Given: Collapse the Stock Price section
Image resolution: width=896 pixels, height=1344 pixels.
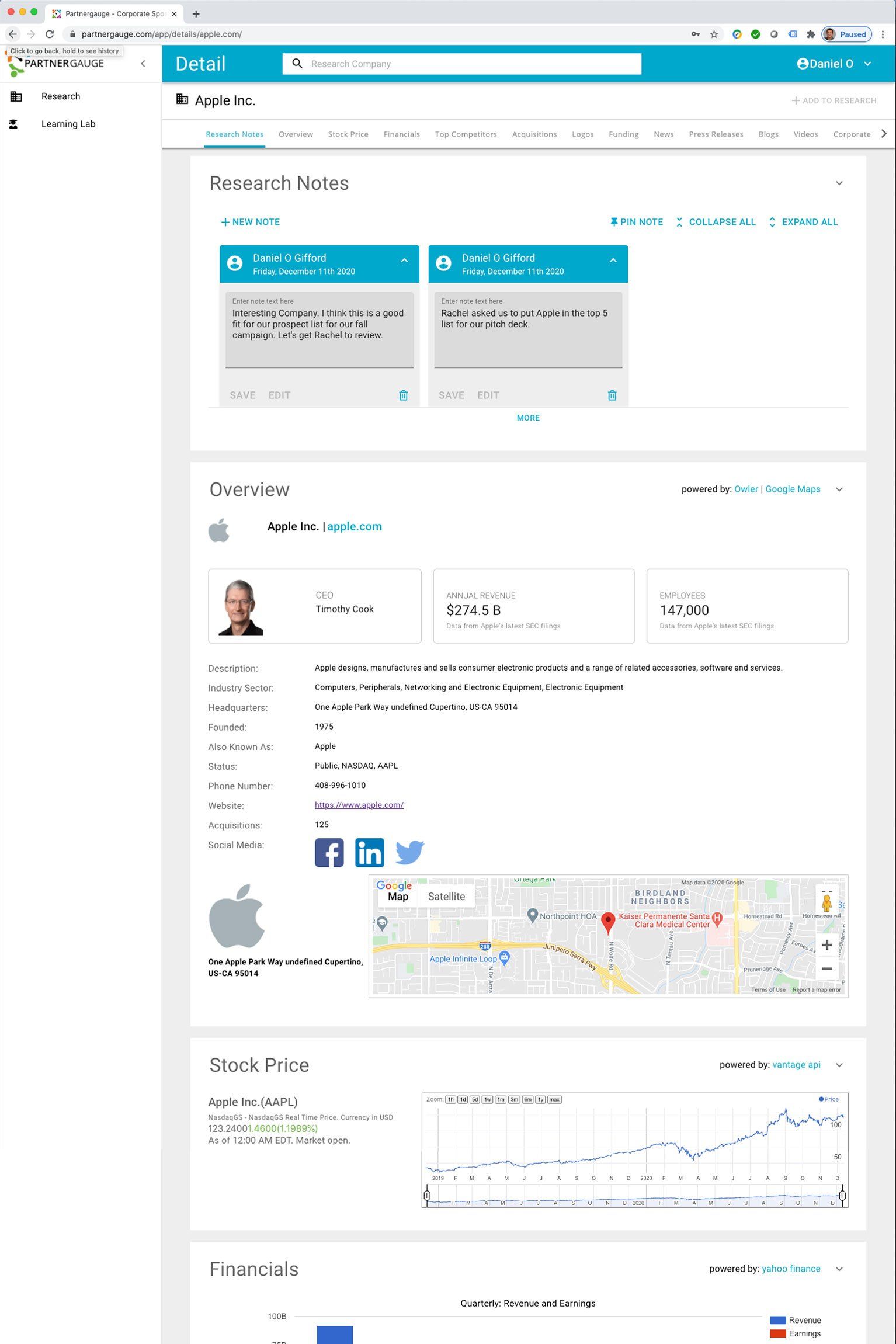Looking at the screenshot, I should [x=839, y=1065].
